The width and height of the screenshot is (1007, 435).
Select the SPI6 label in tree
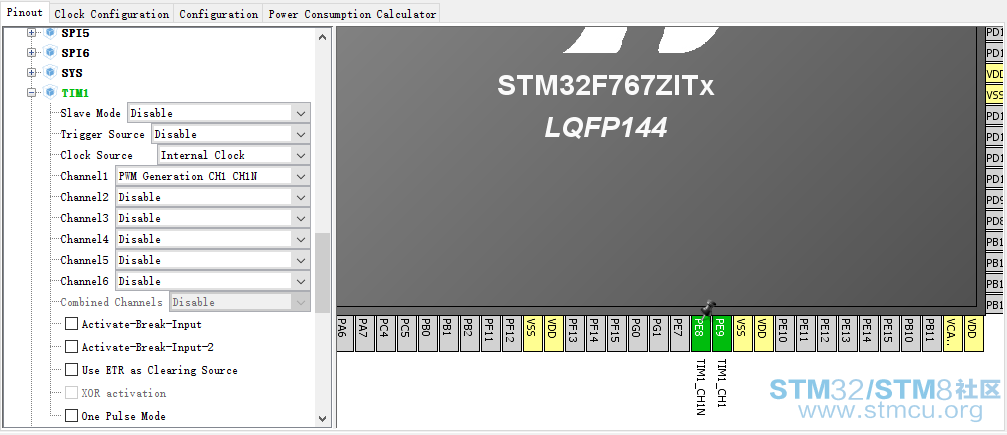coord(75,53)
